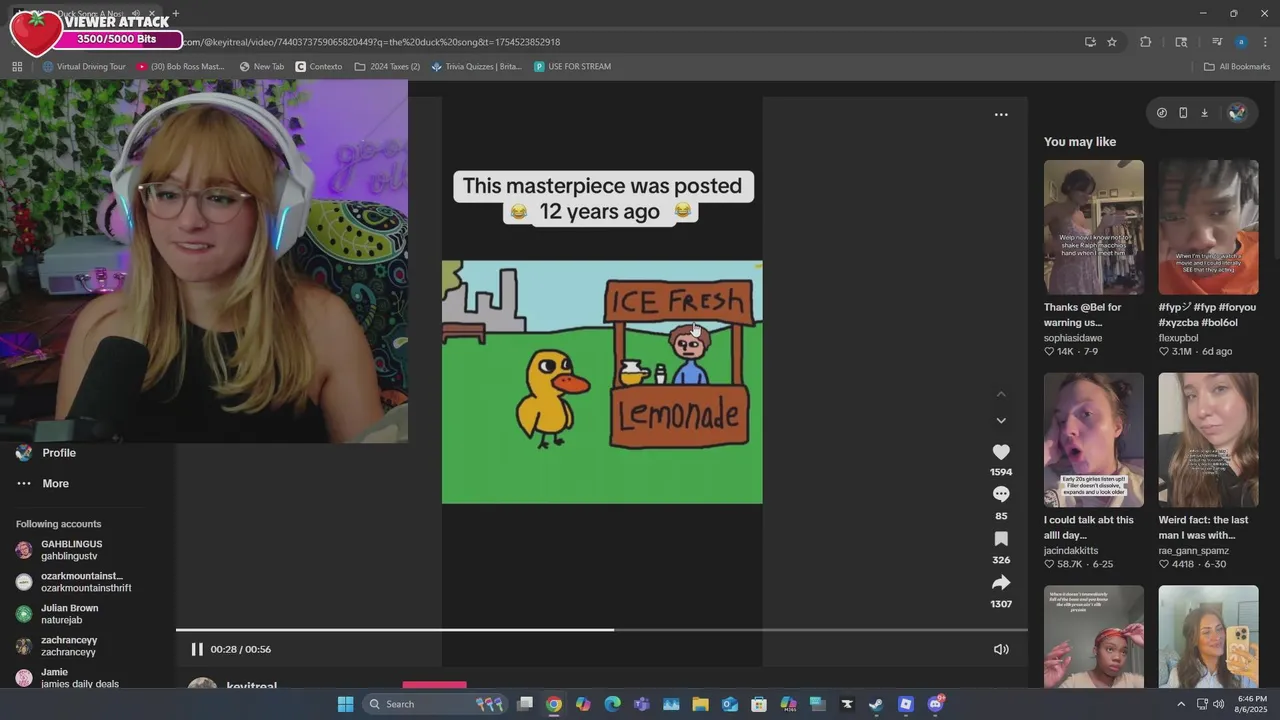The image size is (1280, 720).
Task: Click the address bar URL
Action: click(372, 42)
